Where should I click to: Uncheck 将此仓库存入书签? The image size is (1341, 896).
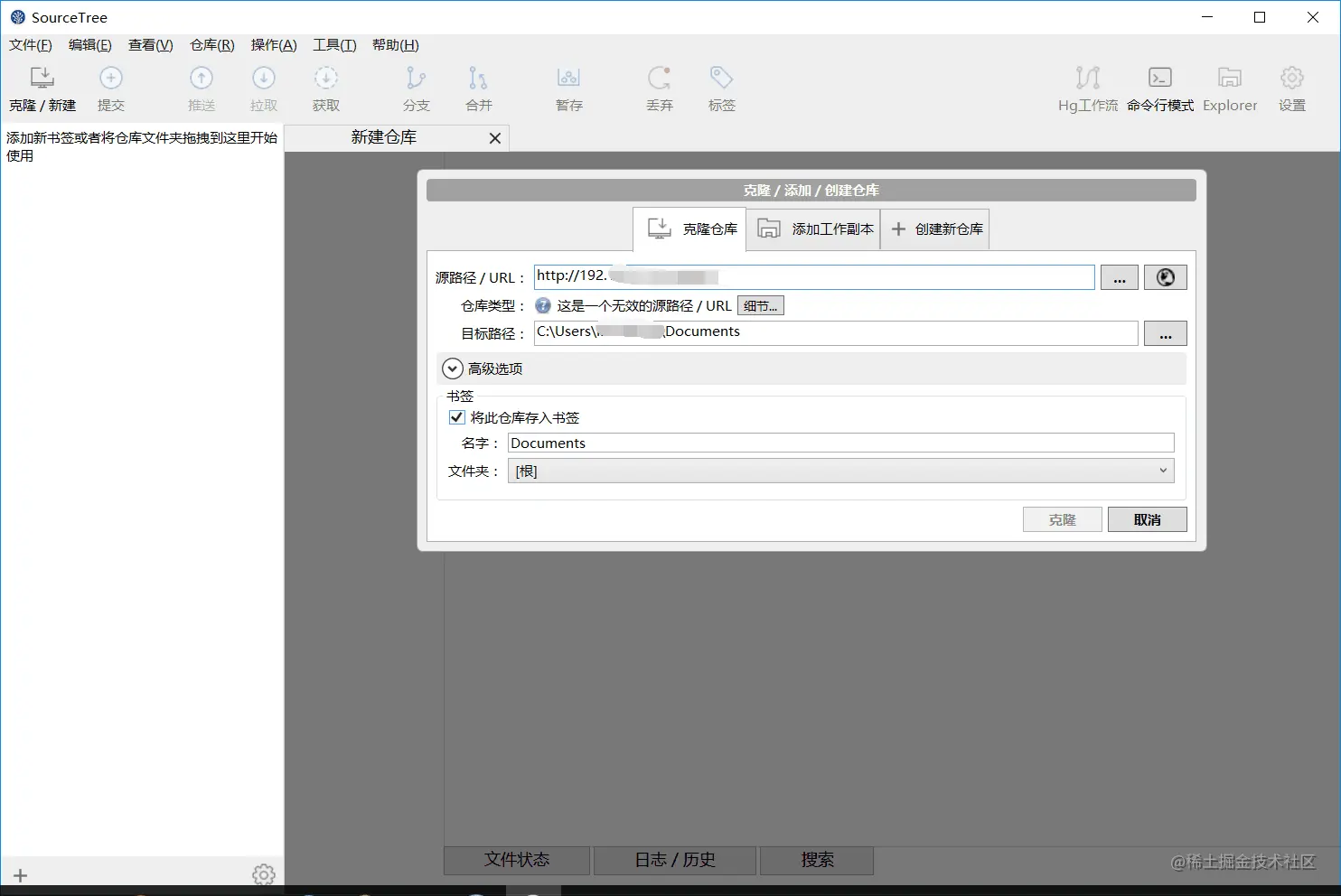[x=456, y=416]
